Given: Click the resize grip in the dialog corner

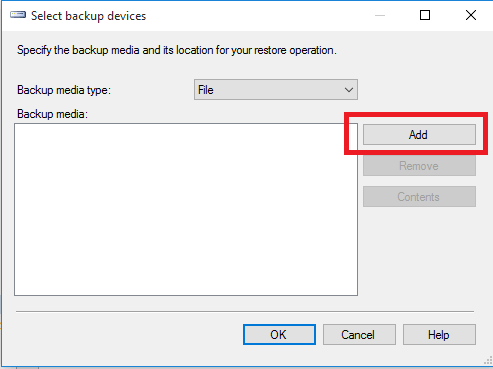Looking at the screenshot, I should [488, 361].
